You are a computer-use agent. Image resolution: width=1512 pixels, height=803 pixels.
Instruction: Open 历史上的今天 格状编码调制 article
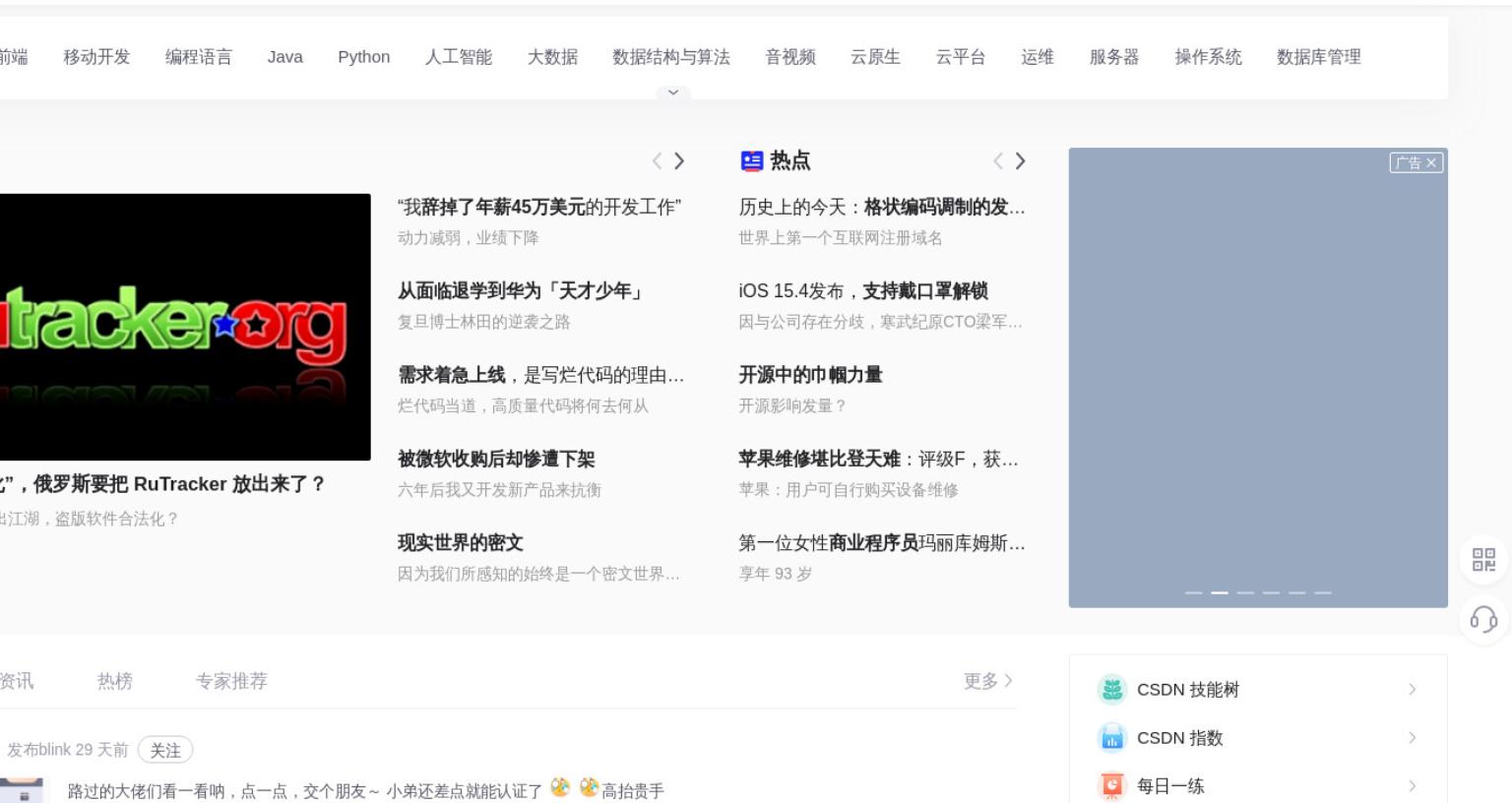tap(882, 207)
